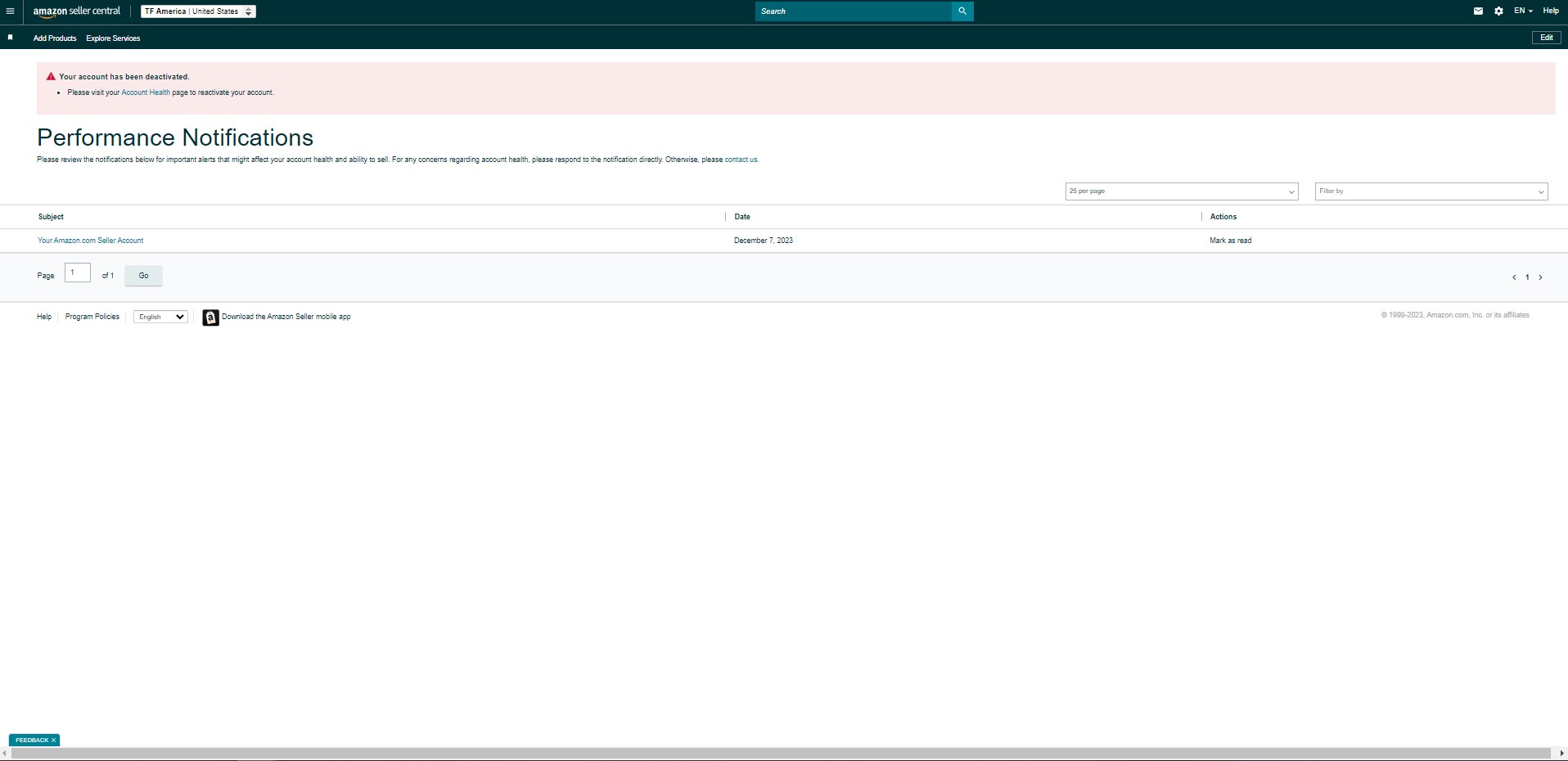
Task: Follow the contact us link
Action: pyautogui.click(x=741, y=160)
